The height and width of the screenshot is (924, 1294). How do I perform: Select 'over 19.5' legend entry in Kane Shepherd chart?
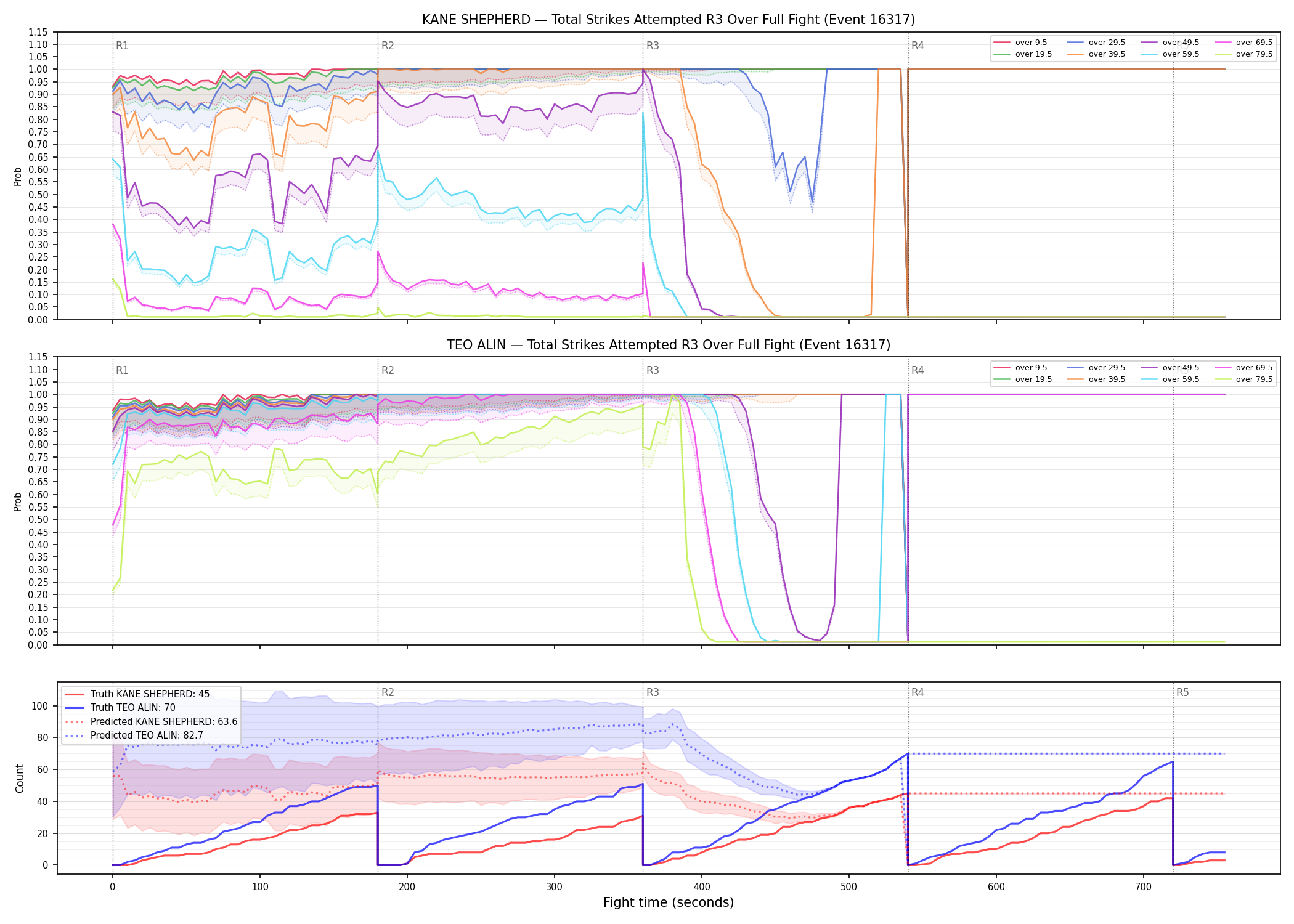pyautogui.click(x=1023, y=54)
